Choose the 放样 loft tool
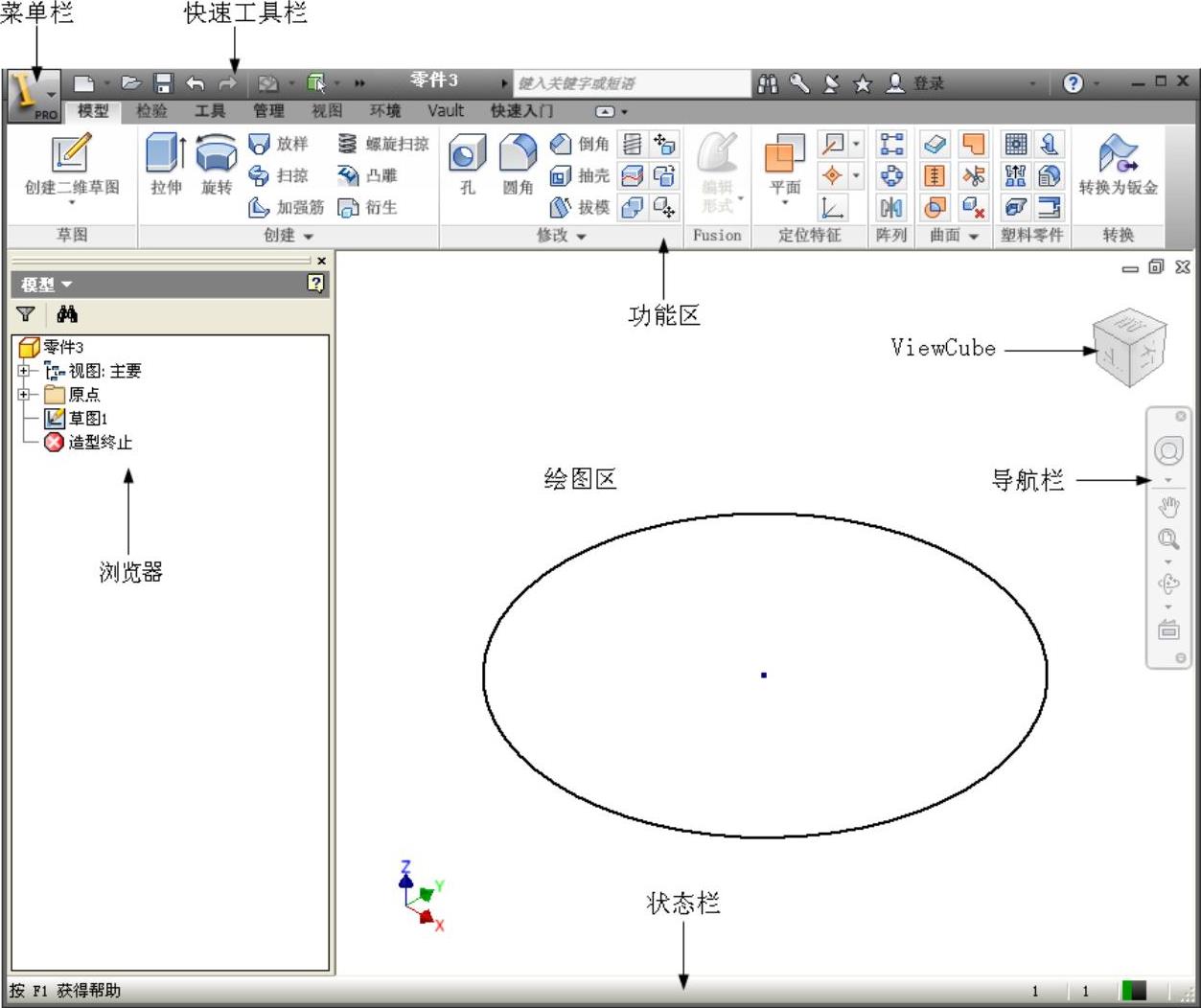The image size is (1201, 1008). (x=279, y=144)
